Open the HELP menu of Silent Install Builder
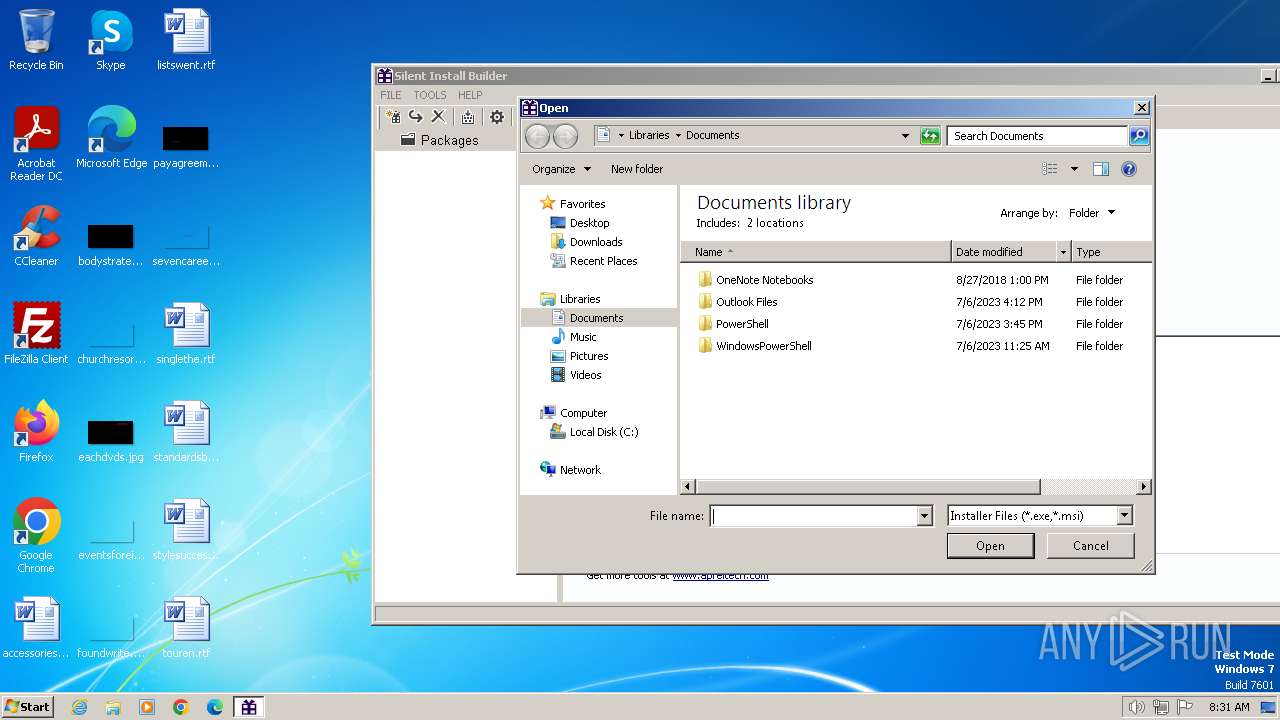 470,95
